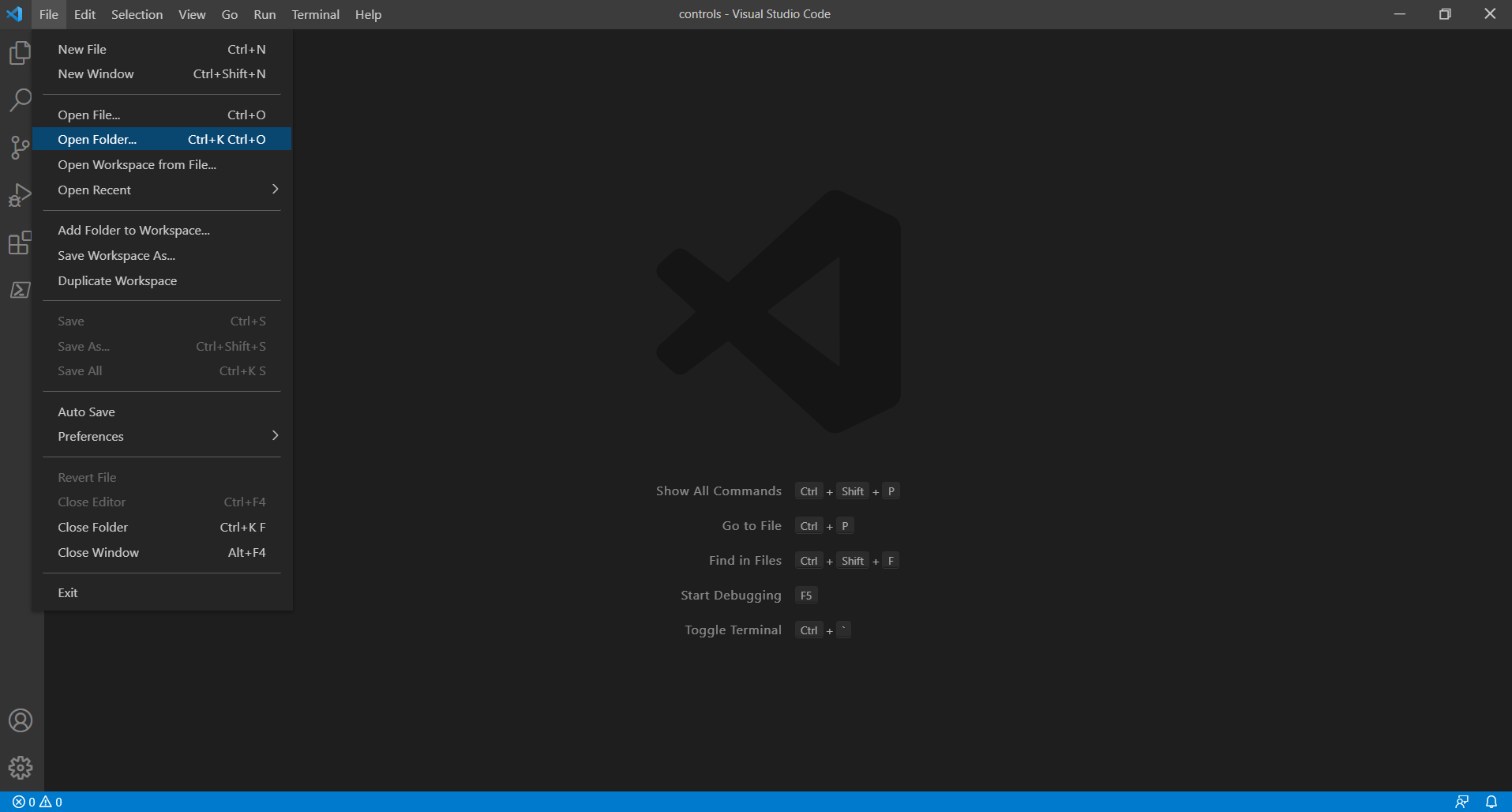This screenshot has width=1512, height=812.
Task: Click the errors and warnings status indicator
Action: click(x=37, y=802)
